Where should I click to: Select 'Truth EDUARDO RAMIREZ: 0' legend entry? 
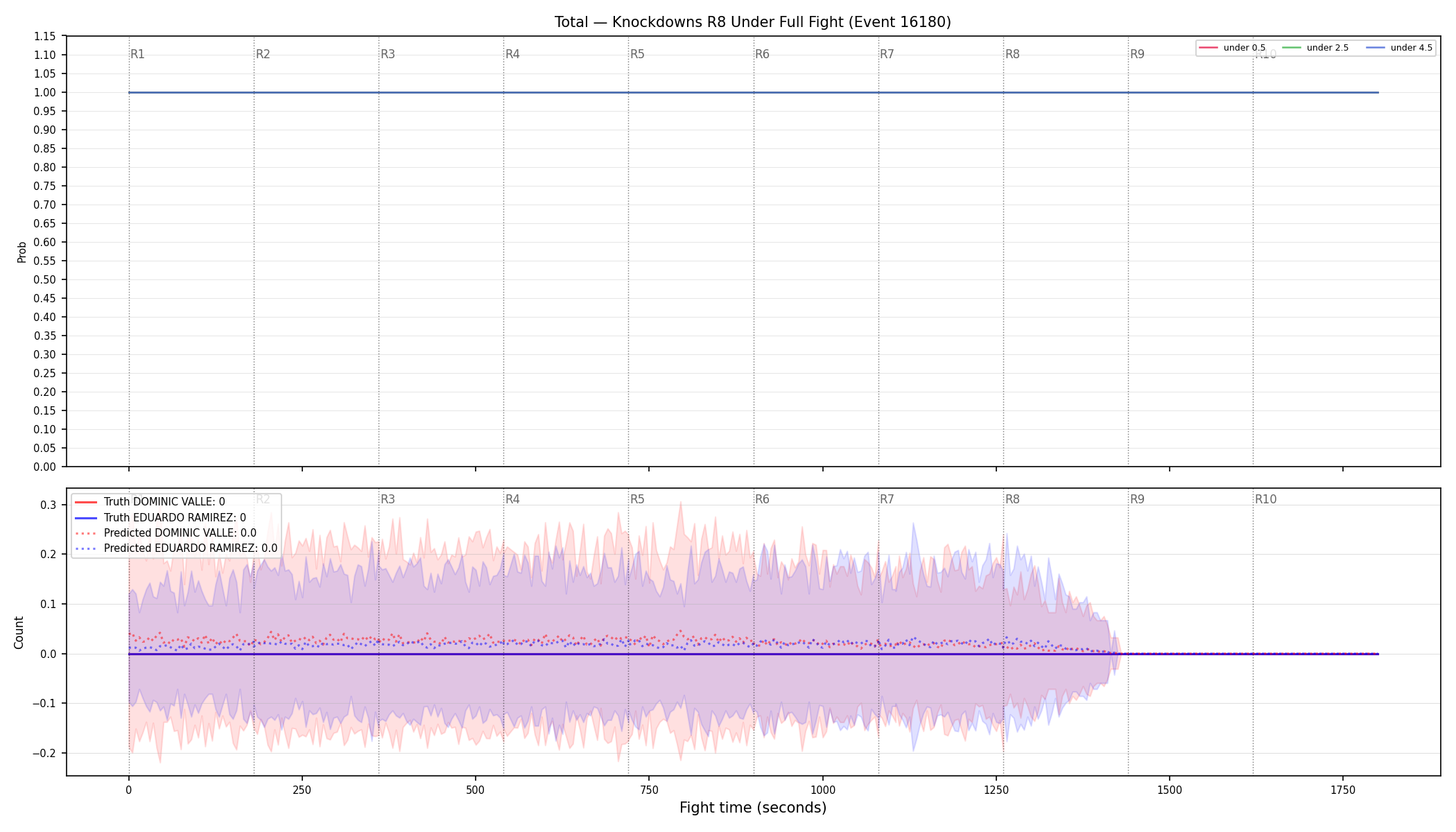[x=160, y=518]
